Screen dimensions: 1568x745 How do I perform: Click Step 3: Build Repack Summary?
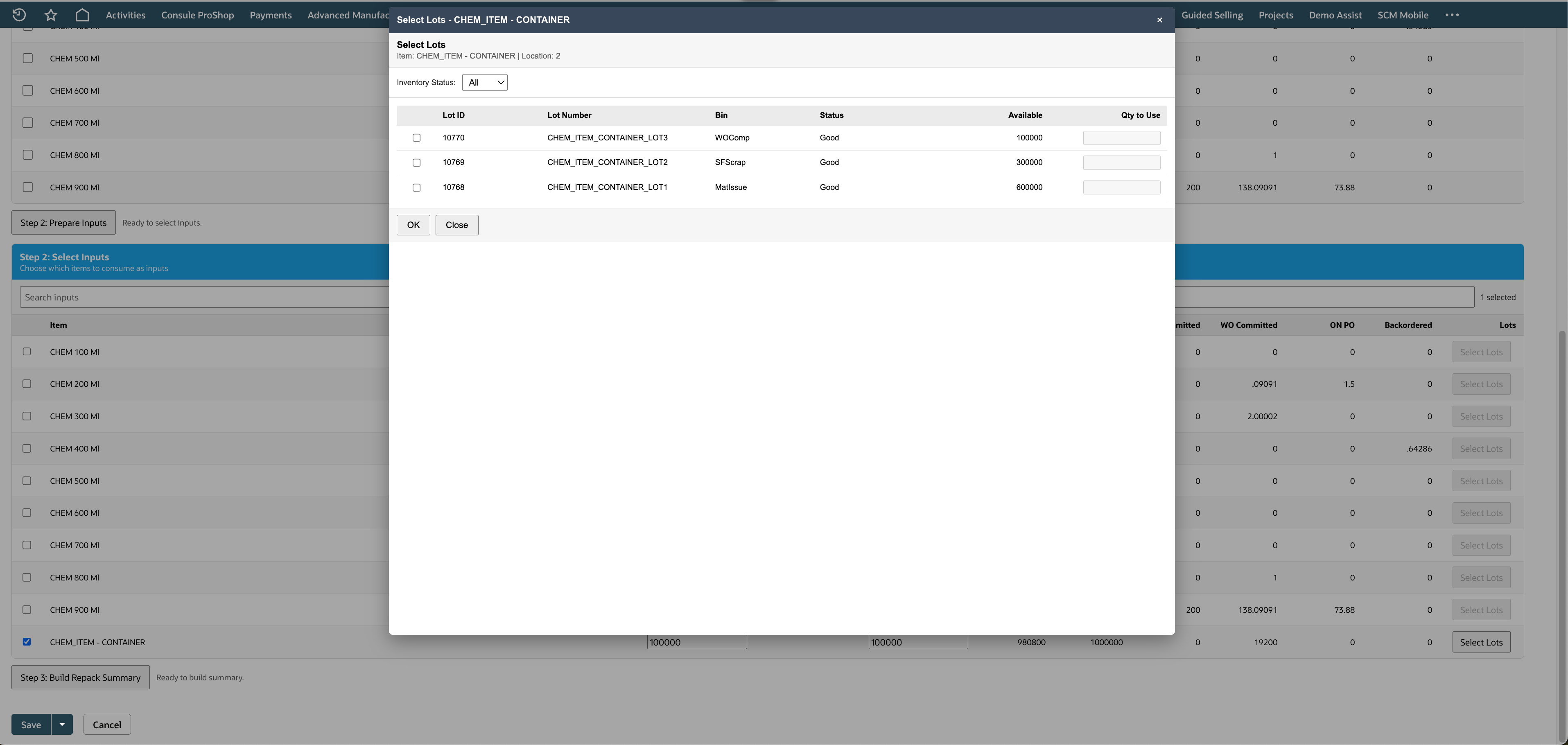point(80,677)
